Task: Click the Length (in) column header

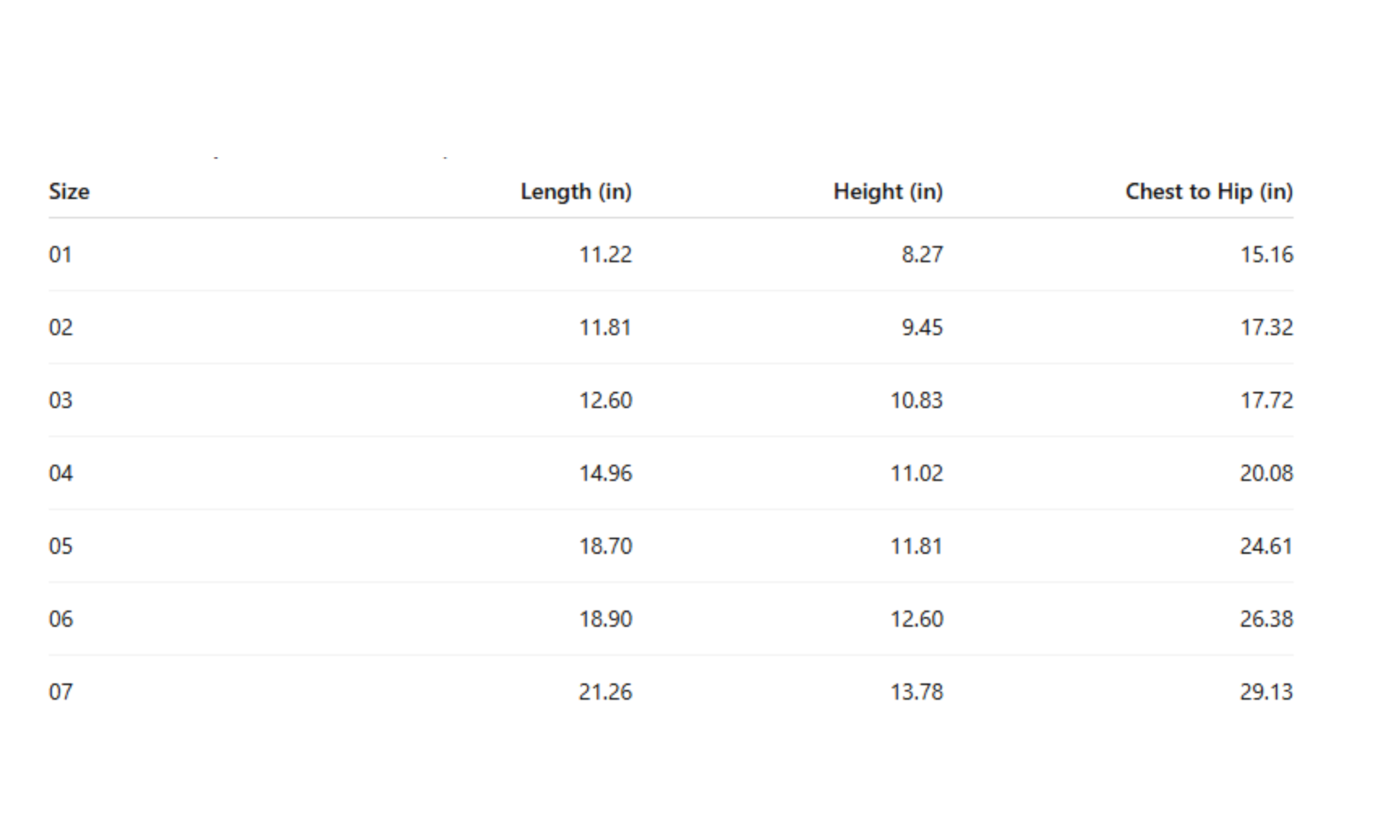Action: coord(576,192)
